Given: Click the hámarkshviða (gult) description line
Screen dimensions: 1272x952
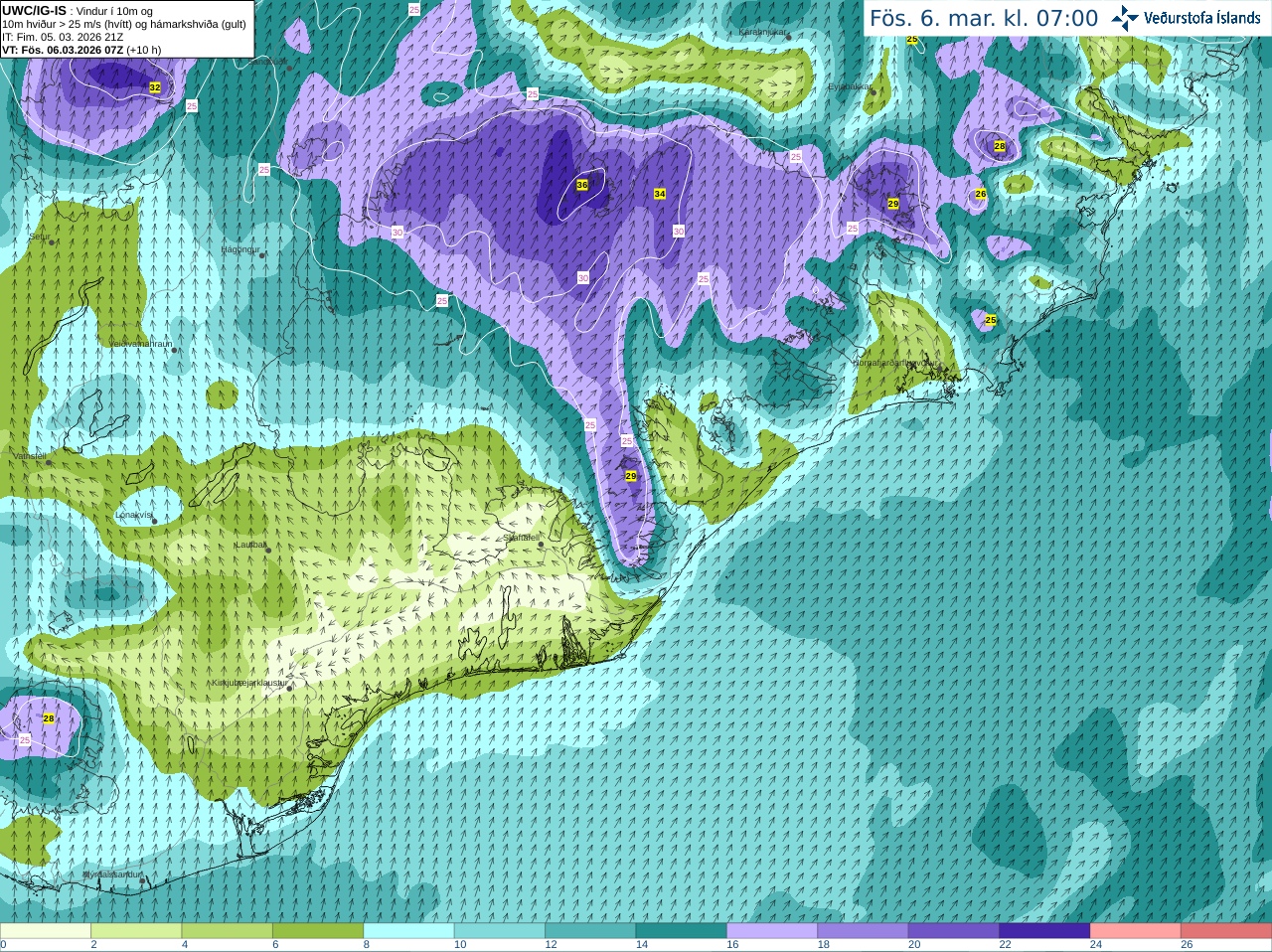Looking at the screenshot, I should tap(124, 24).
